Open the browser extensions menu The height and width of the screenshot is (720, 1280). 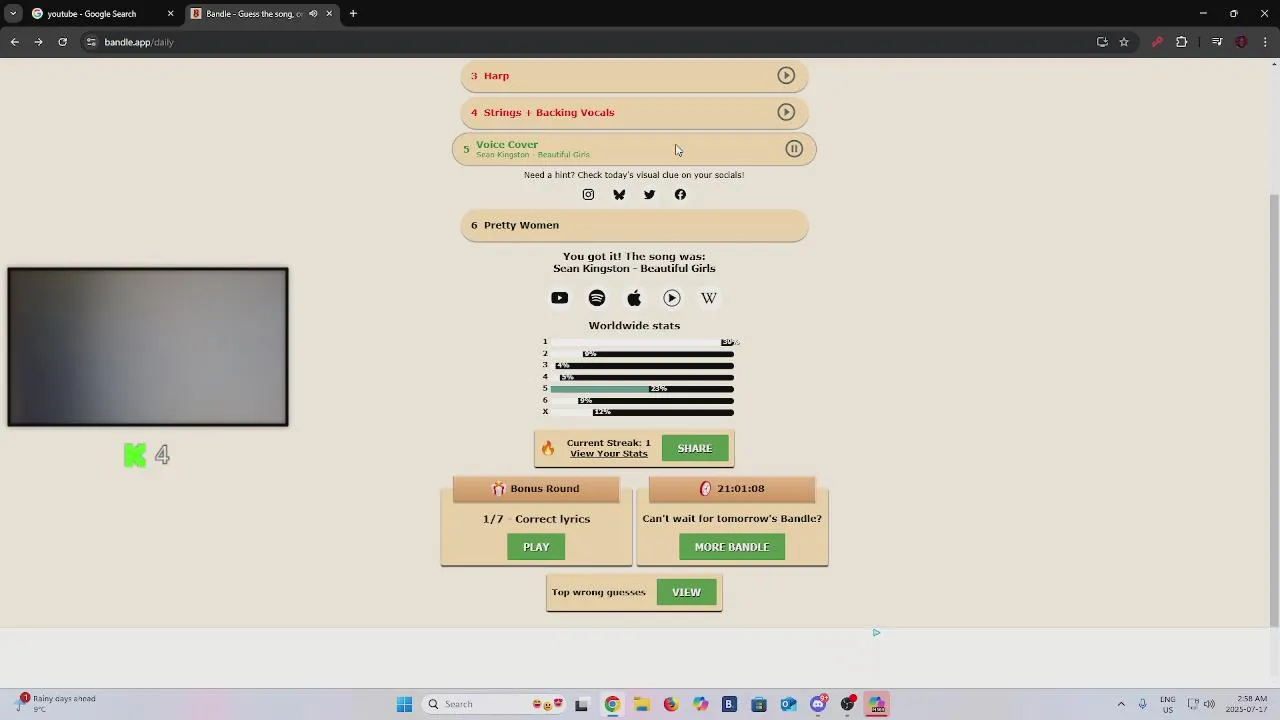point(1181,42)
